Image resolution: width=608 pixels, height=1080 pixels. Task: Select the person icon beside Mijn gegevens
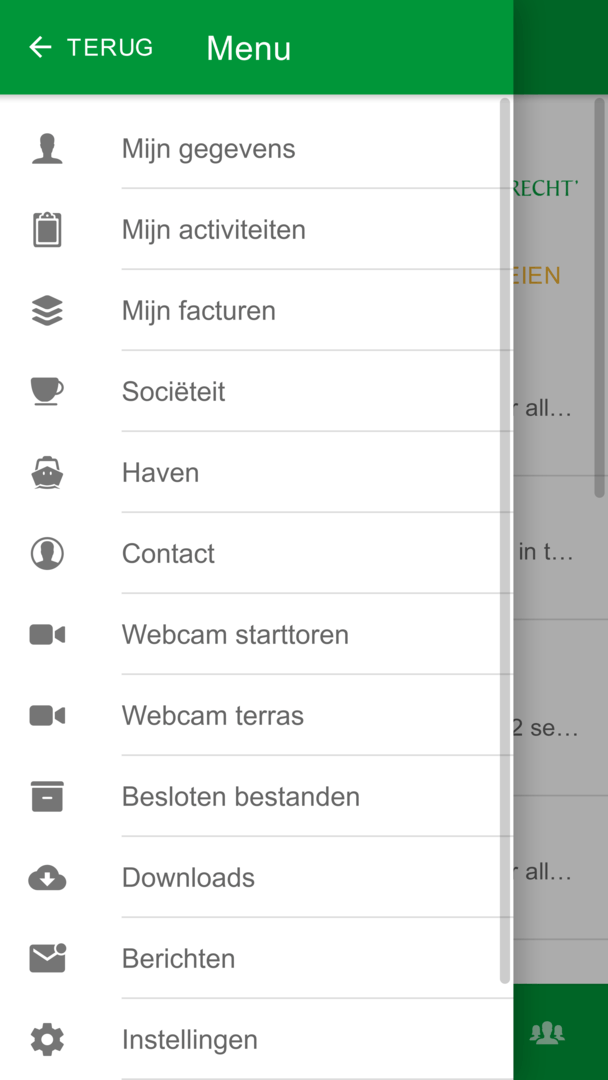[47, 147]
